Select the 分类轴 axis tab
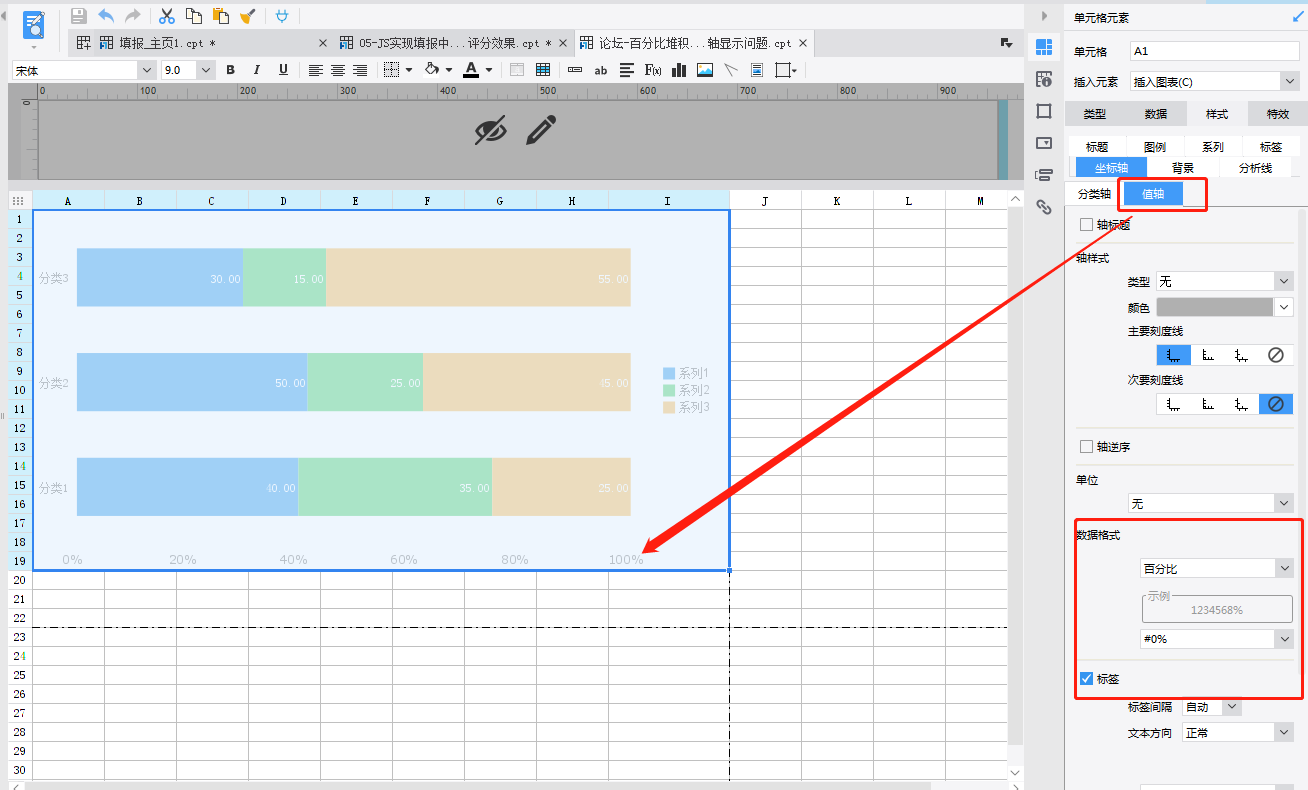 click(x=1094, y=194)
